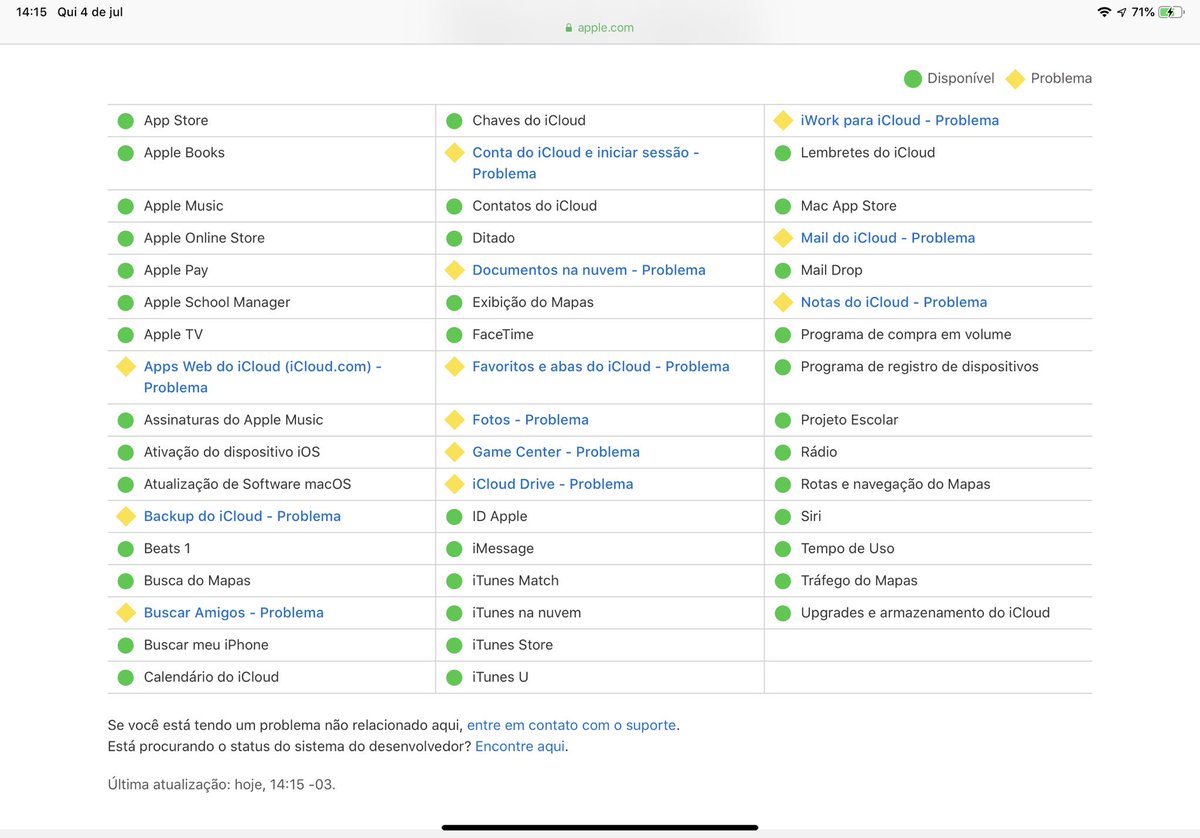Open Buscar Amigos - Problema link

tap(234, 612)
